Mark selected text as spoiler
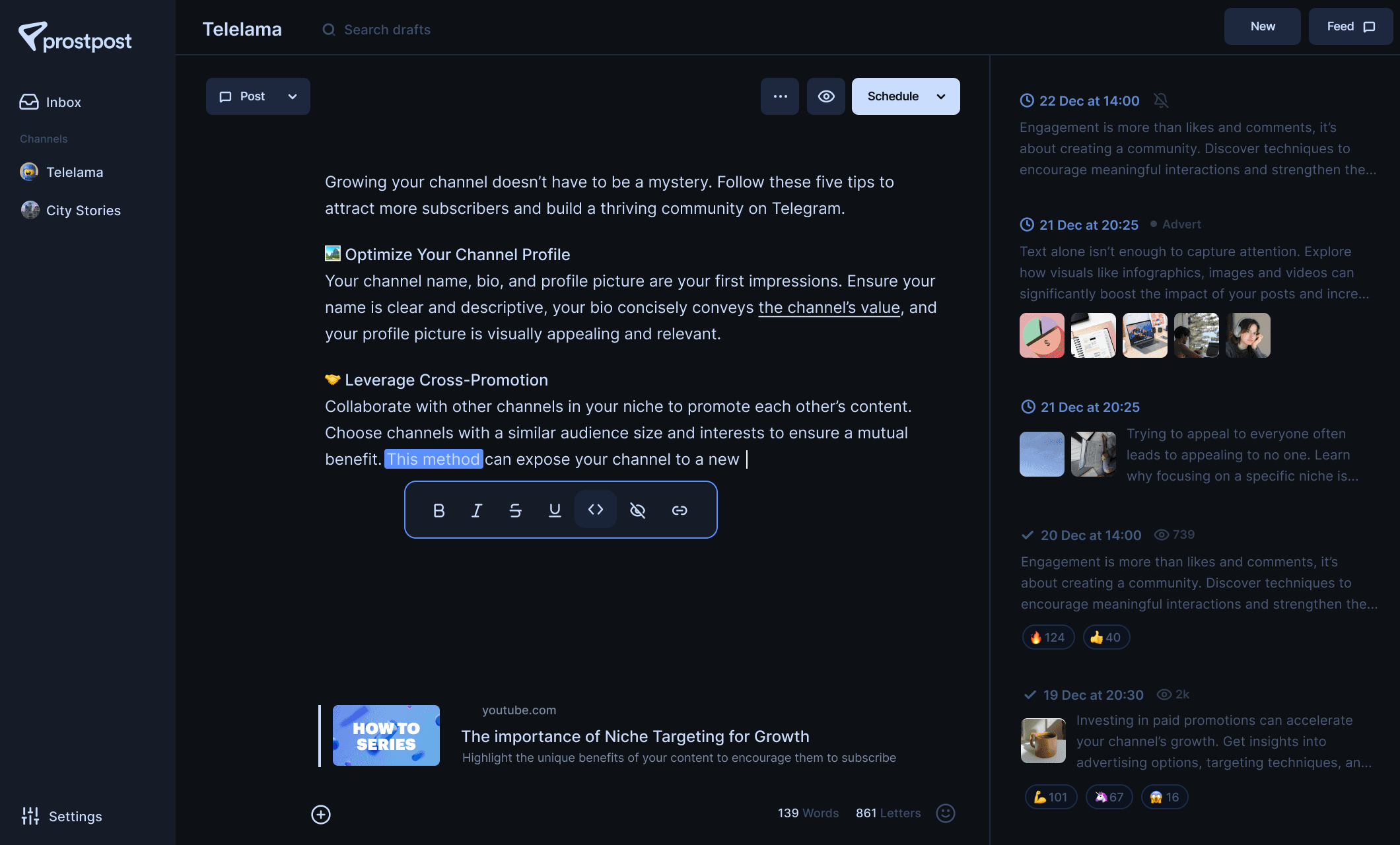Screen dimensions: 1400x845 click(637, 510)
